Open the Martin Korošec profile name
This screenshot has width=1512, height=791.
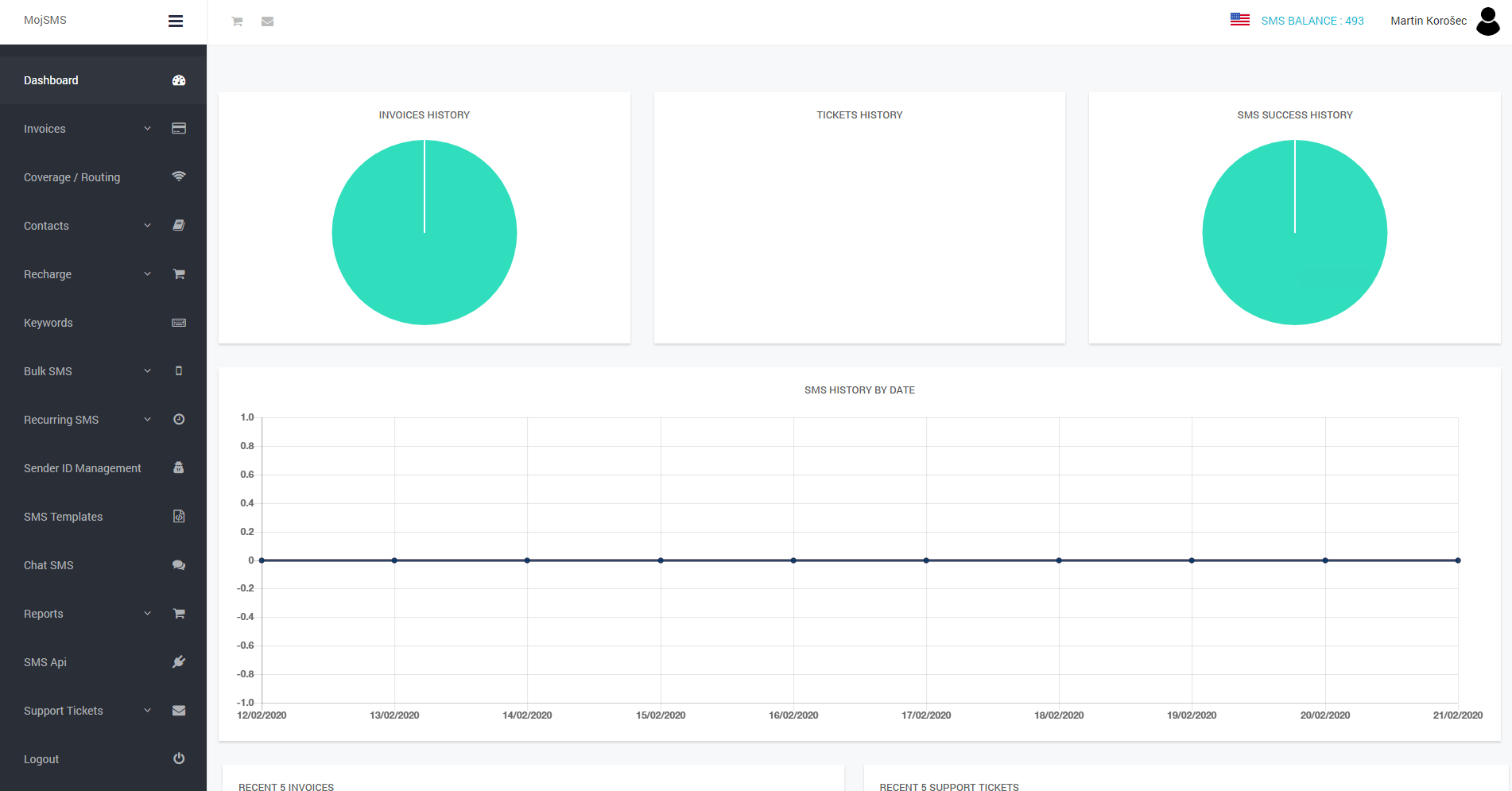pyautogui.click(x=1428, y=21)
